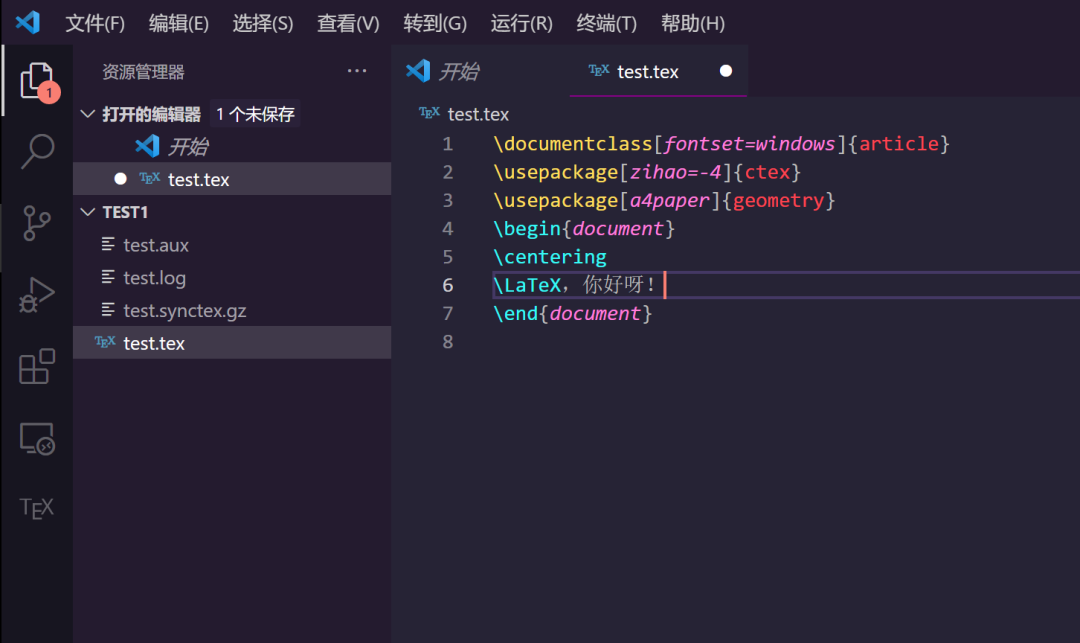The width and height of the screenshot is (1080, 643).
Task: Open the 帮助(H) menu
Action: [x=692, y=23]
